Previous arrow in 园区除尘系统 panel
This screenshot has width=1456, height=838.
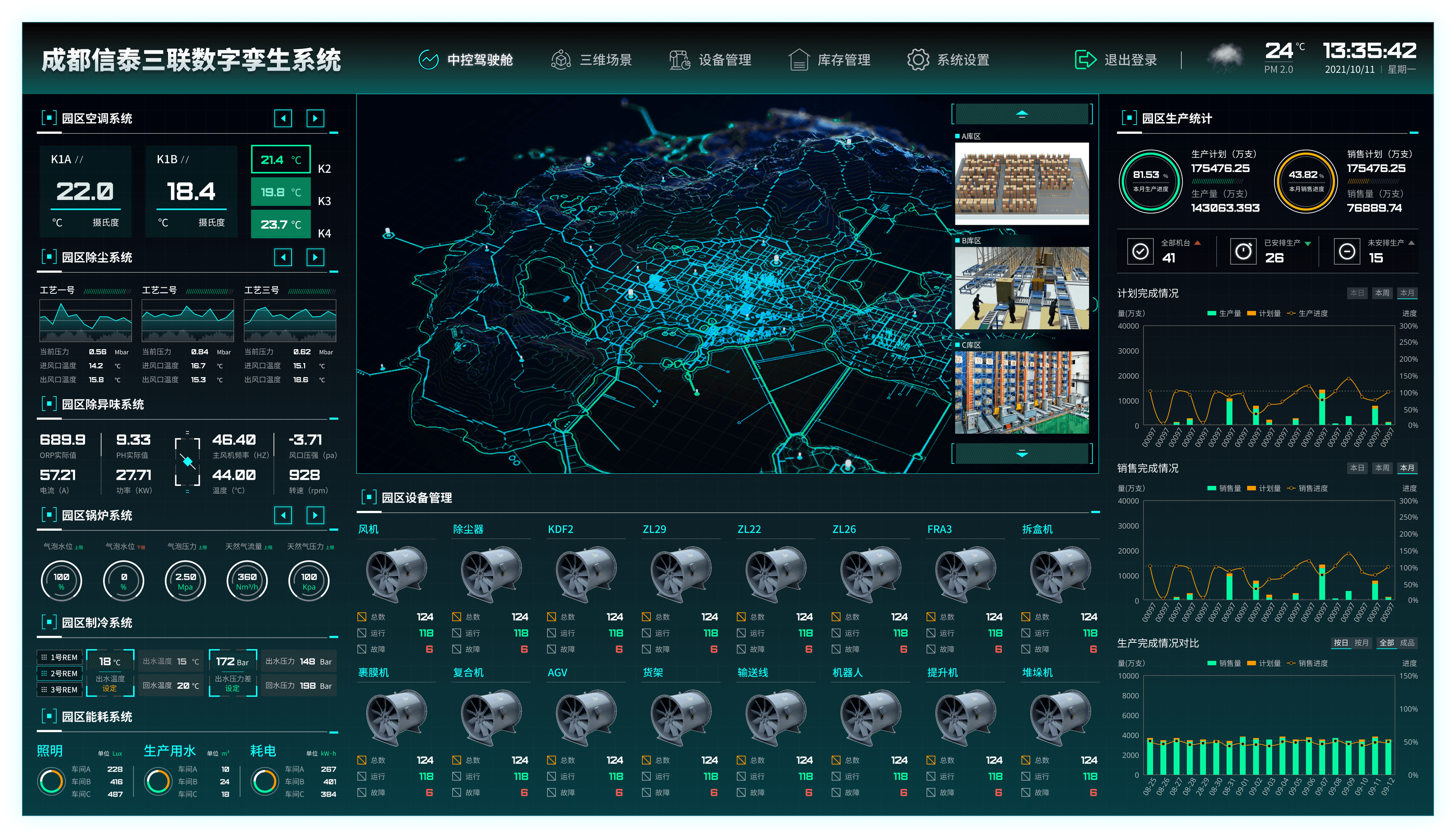pos(283,257)
